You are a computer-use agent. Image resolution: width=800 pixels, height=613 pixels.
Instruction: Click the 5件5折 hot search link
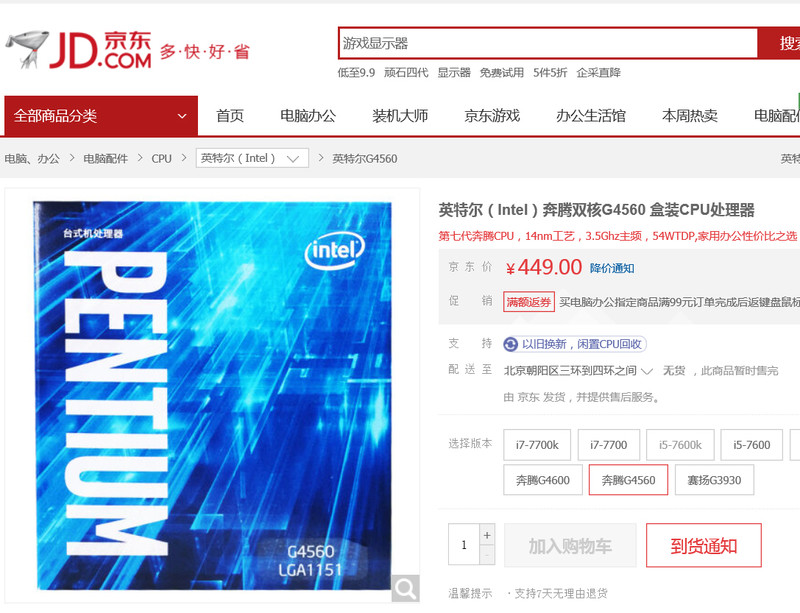pyautogui.click(x=550, y=72)
